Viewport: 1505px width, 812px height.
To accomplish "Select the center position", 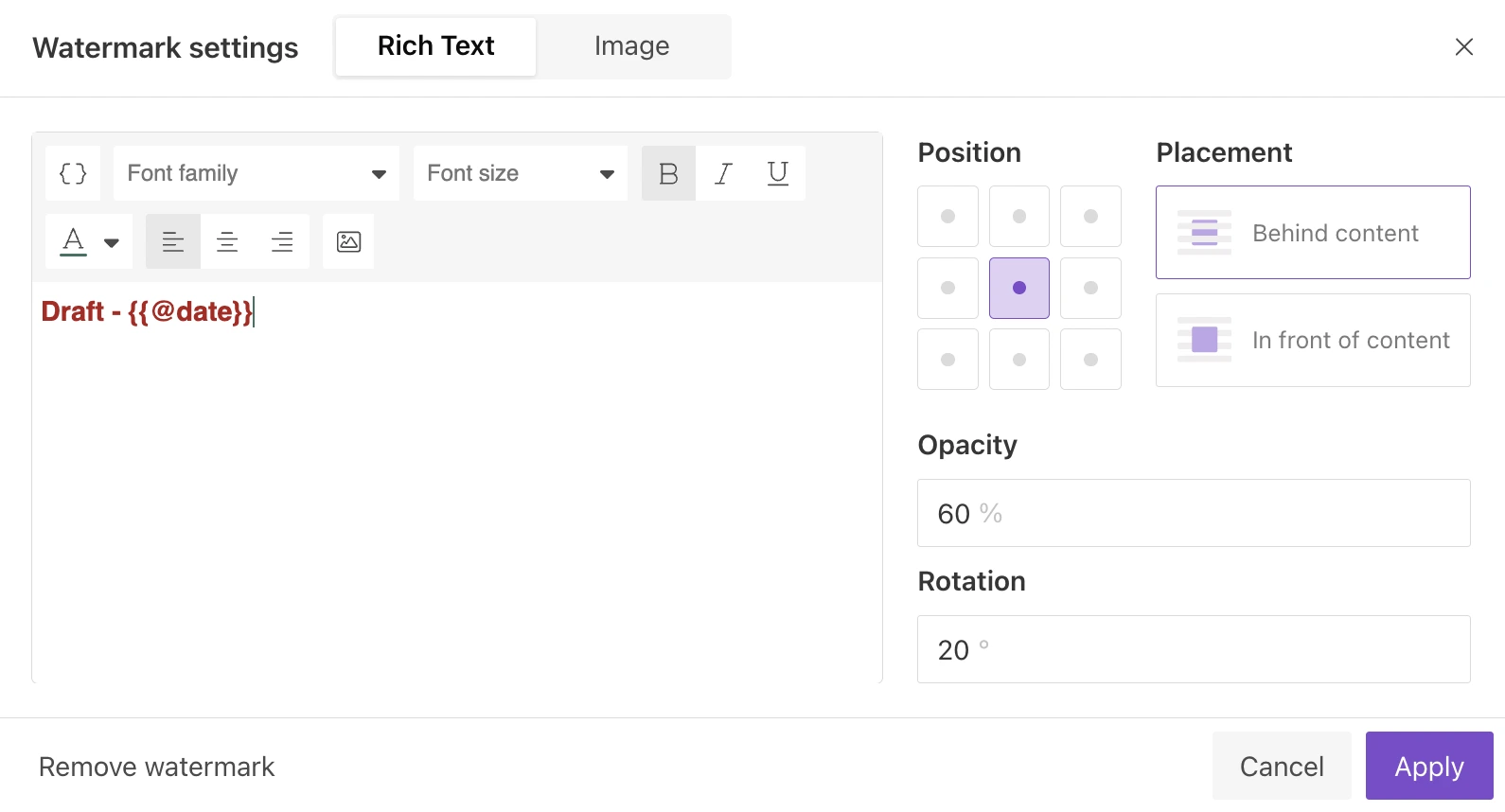I will (x=1019, y=288).
